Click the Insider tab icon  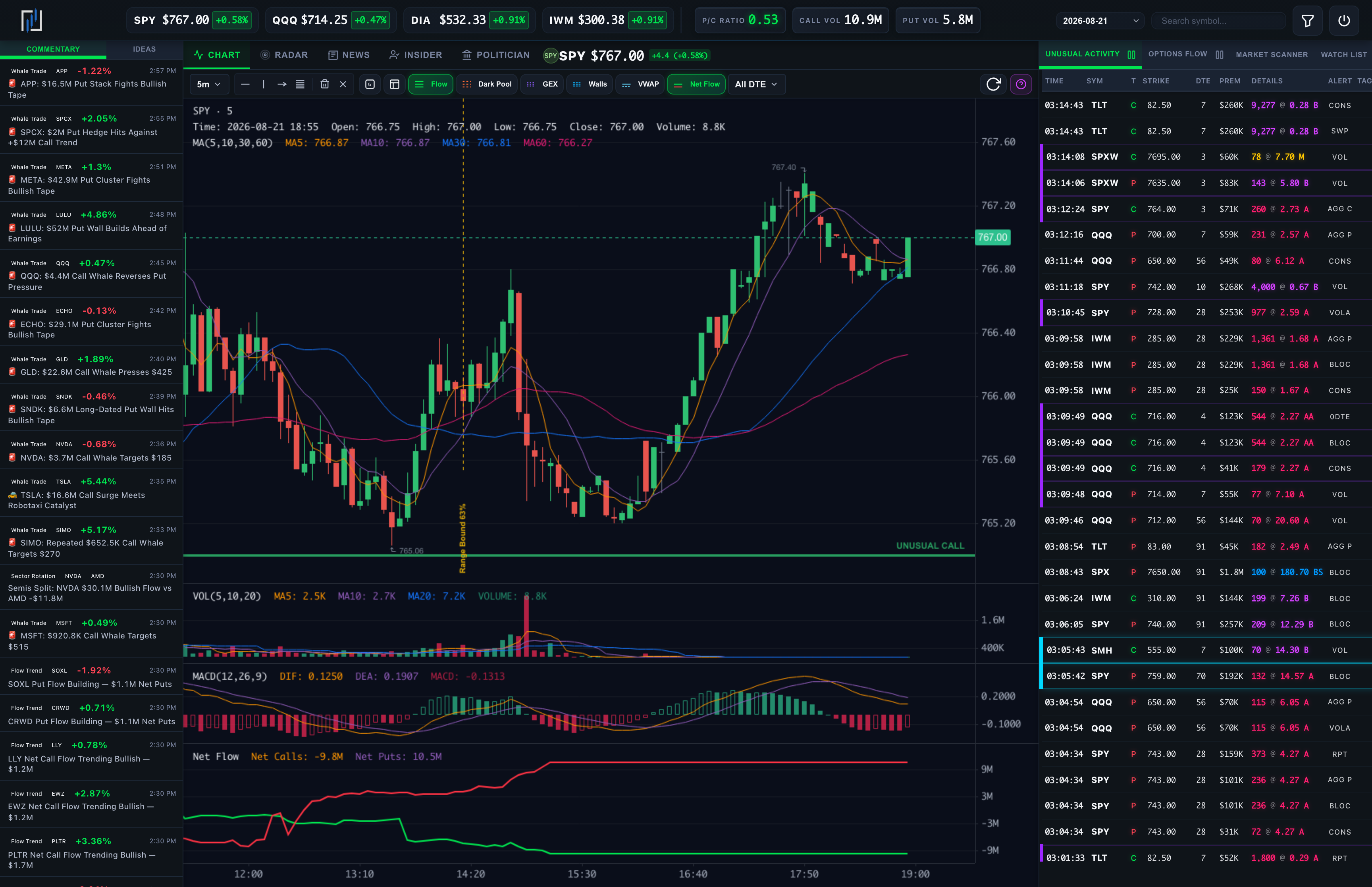(394, 55)
